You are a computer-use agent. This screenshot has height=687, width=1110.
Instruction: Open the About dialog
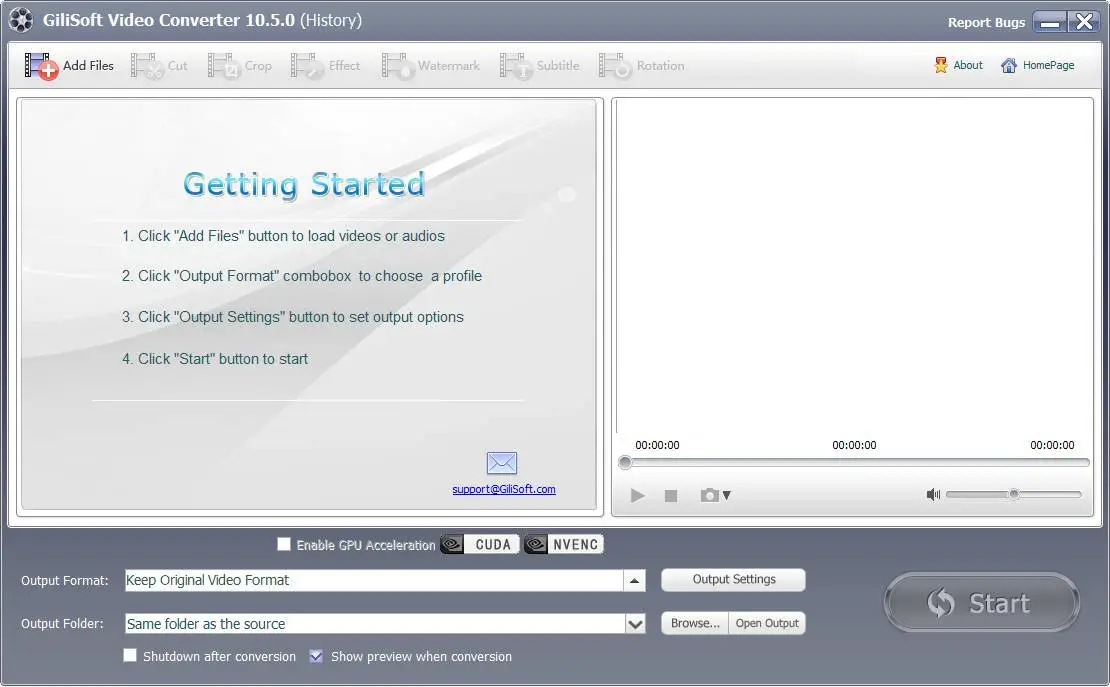tap(959, 65)
